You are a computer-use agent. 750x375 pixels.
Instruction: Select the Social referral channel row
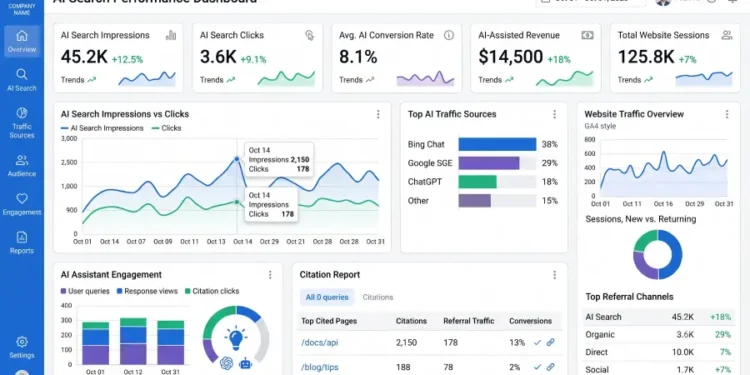[x=658, y=370]
